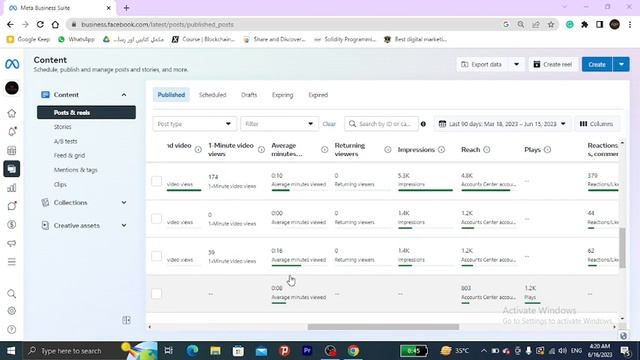
Task: Open Inbox chat bubble icon
Action: click(x=12, y=206)
